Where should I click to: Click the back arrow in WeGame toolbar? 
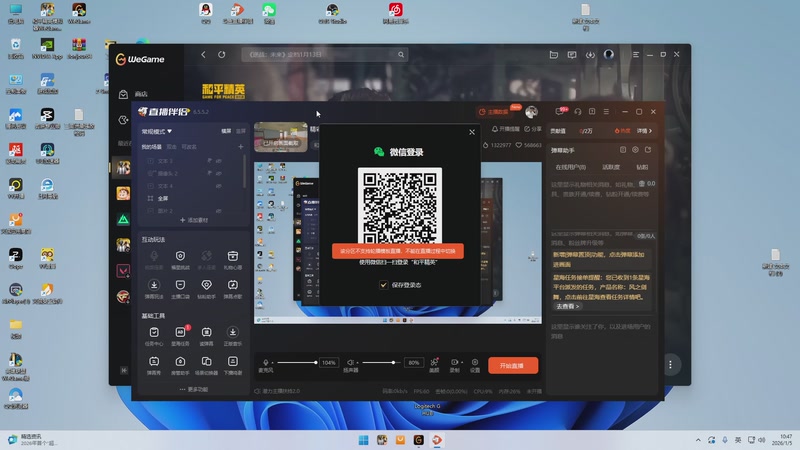tap(203, 55)
